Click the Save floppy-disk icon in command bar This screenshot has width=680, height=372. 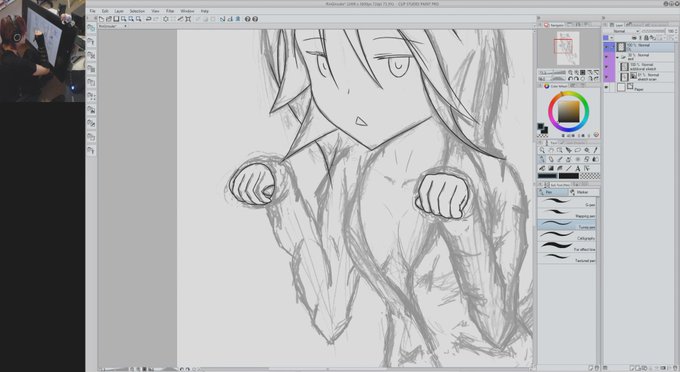coord(116,19)
